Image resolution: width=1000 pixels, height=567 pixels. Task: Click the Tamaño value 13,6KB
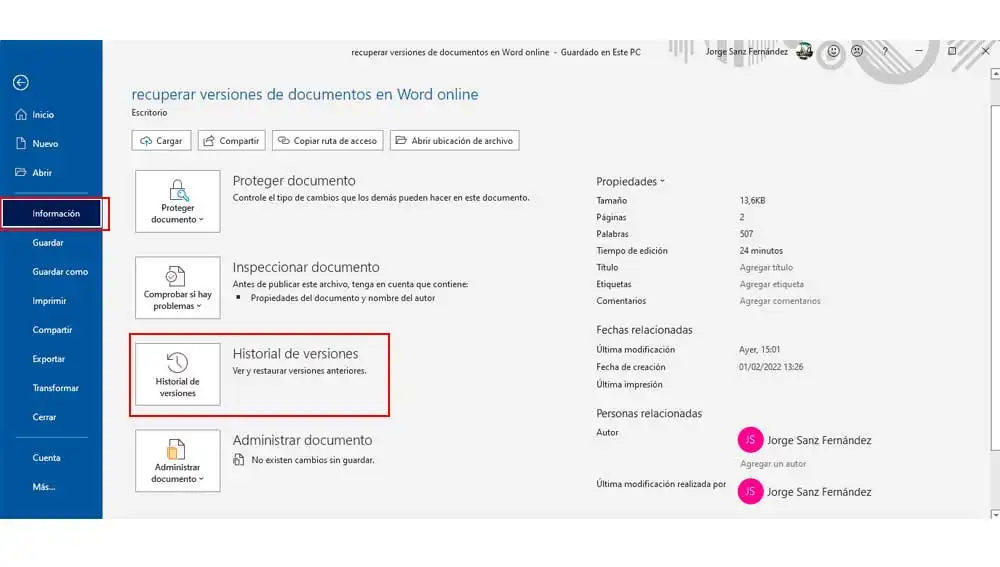753,200
